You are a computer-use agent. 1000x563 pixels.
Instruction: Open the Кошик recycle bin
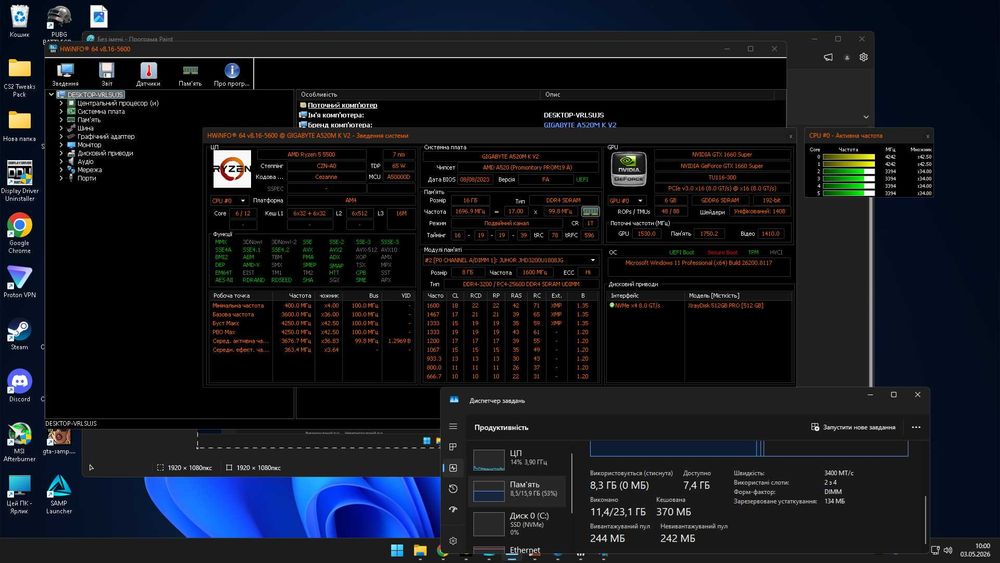[x=19, y=22]
